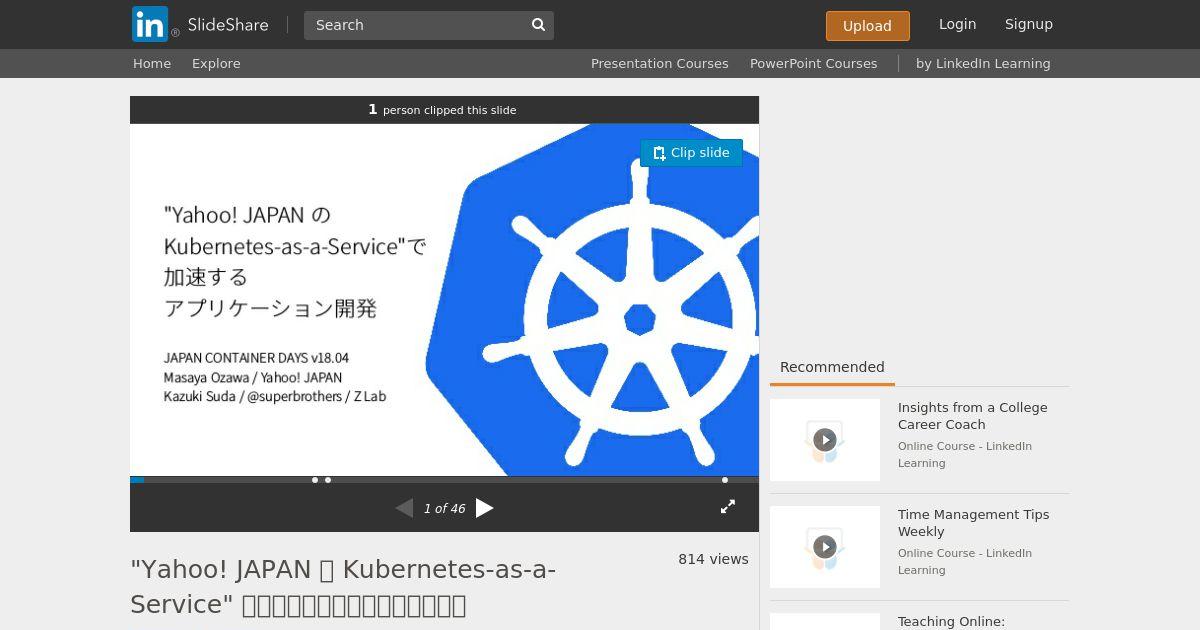Screen dimensions: 1200x630
Task: Click the search magnifier icon
Action: point(538,25)
